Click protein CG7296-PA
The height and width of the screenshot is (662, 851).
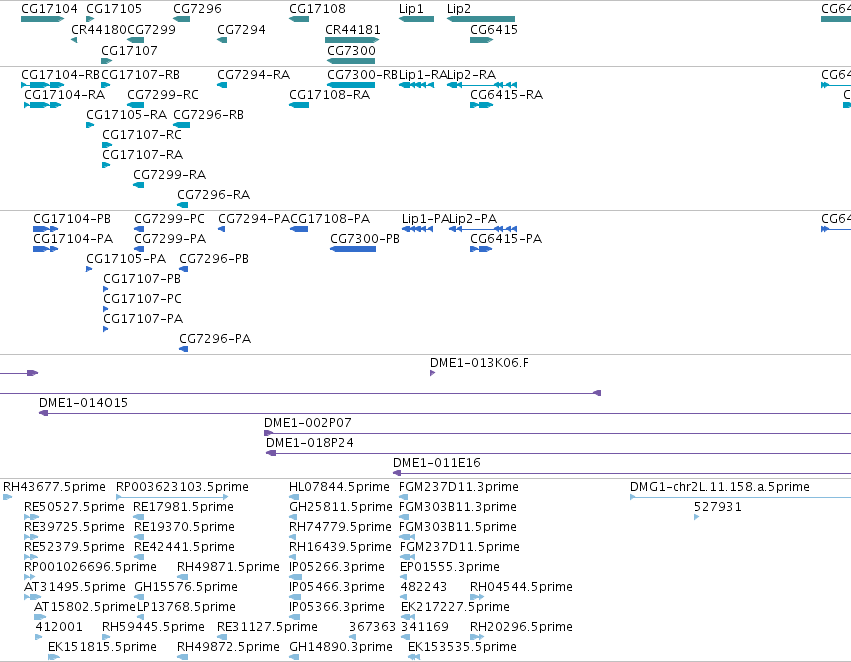(183, 349)
